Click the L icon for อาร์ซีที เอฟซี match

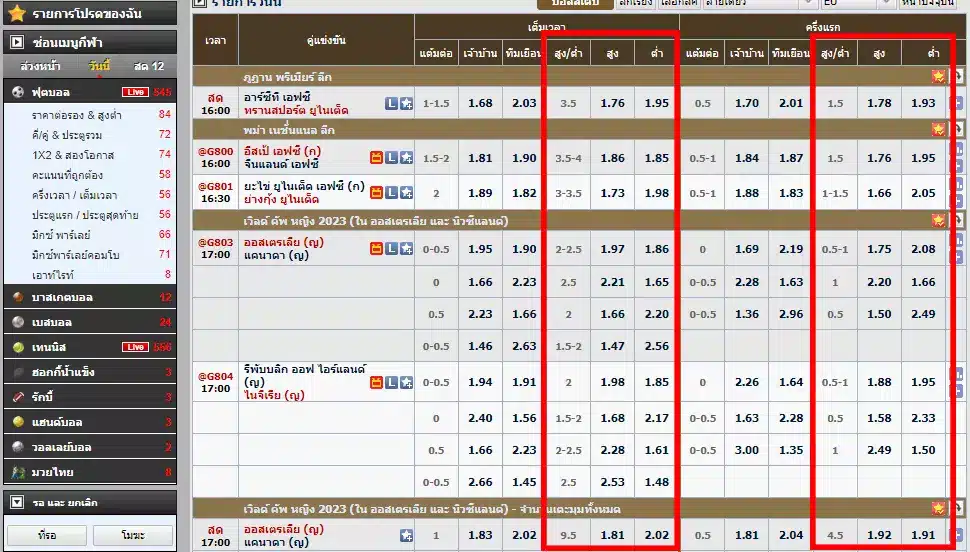(391, 103)
